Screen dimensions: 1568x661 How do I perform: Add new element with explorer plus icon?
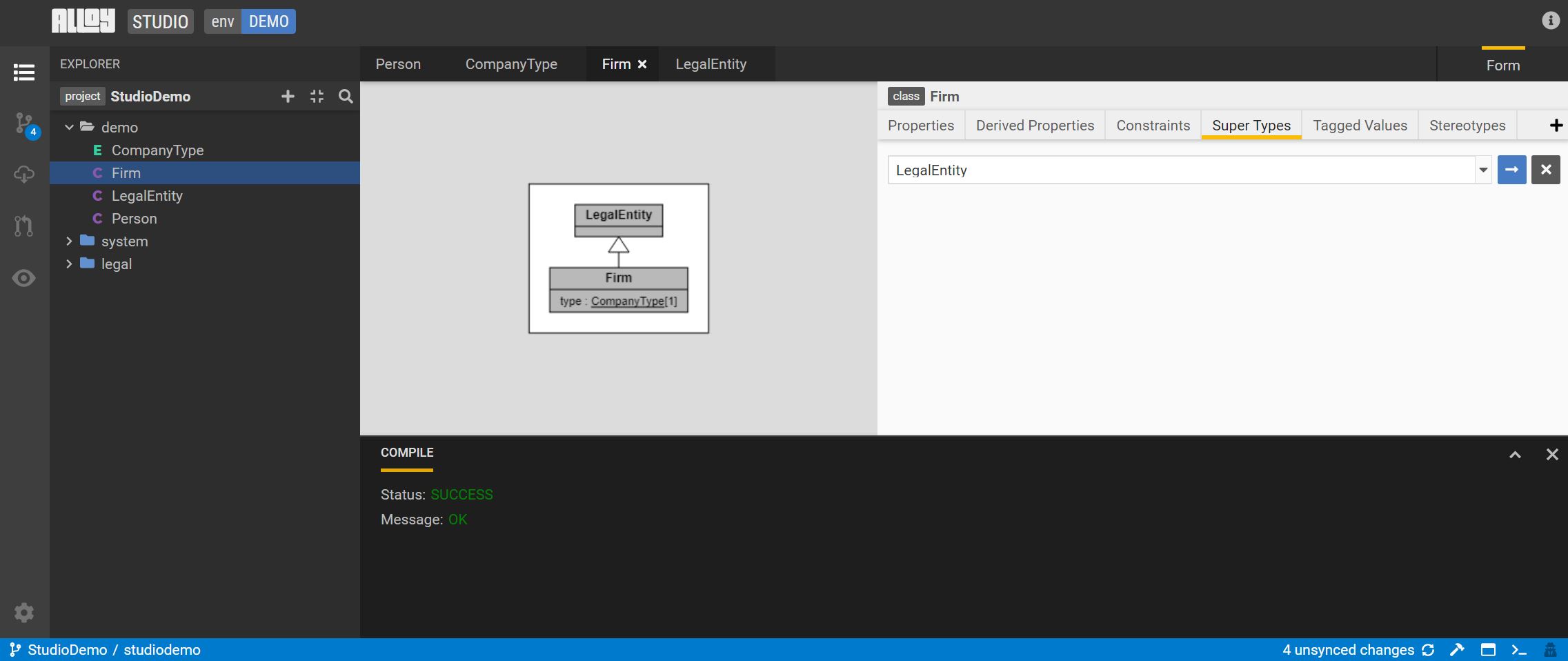click(288, 97)
